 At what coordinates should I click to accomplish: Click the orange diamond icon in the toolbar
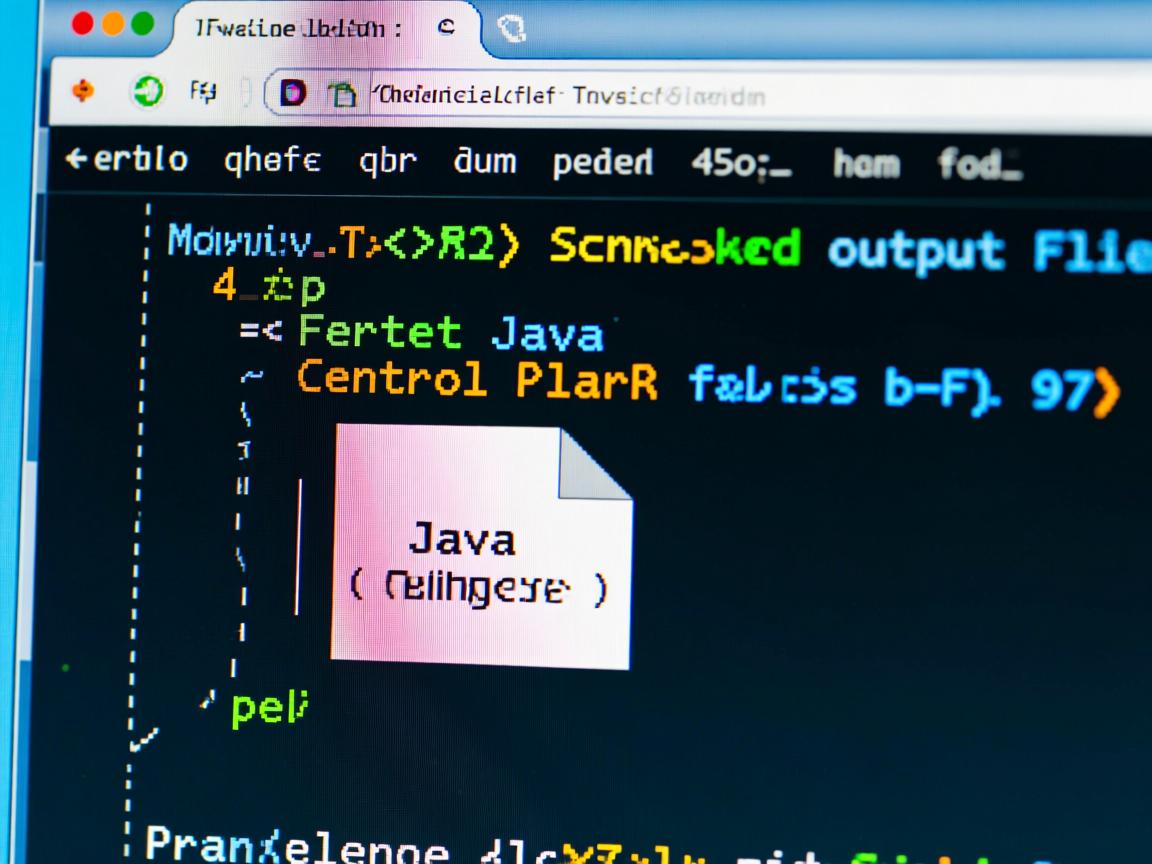click(84, 93)
